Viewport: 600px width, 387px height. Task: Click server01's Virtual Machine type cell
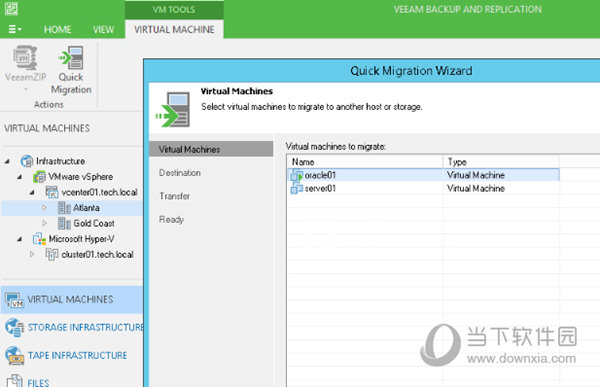point(476,188)
